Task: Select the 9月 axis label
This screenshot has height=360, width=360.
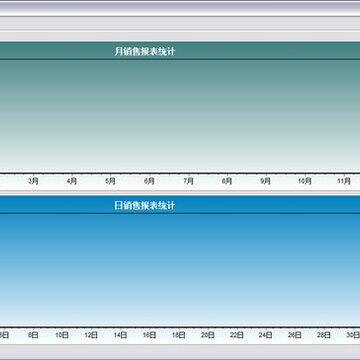Action: [x=266, y=181]
